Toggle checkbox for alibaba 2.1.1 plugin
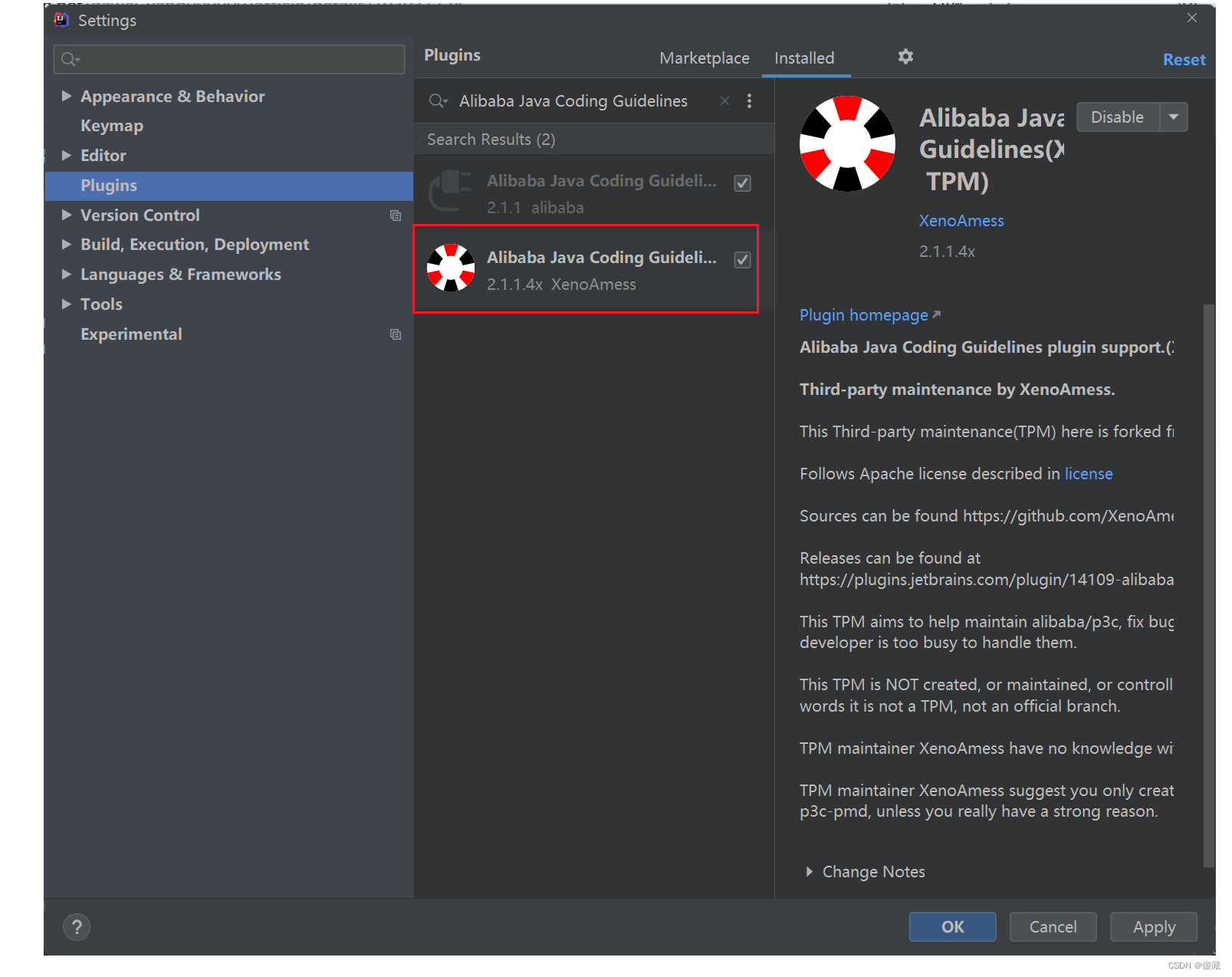Image resolution: width=1232 pixels, height=977 pixels. [742, 183]
